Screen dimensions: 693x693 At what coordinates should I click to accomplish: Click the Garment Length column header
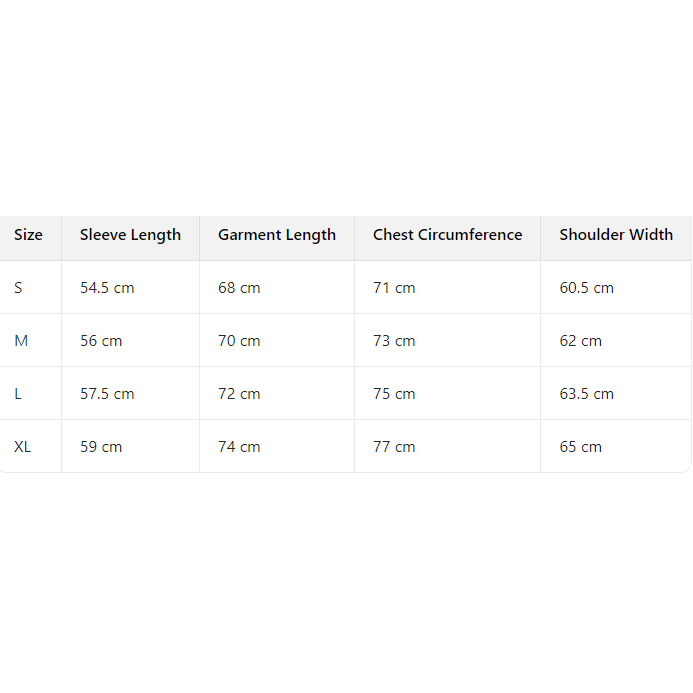pos(277,235)
